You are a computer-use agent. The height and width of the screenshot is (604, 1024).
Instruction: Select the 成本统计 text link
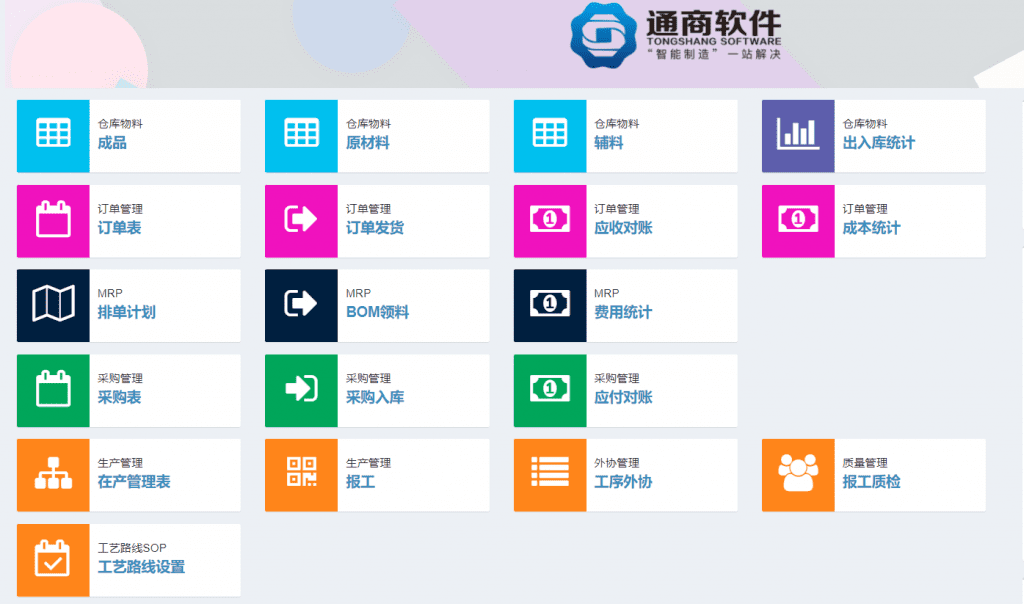coord(871,228)
